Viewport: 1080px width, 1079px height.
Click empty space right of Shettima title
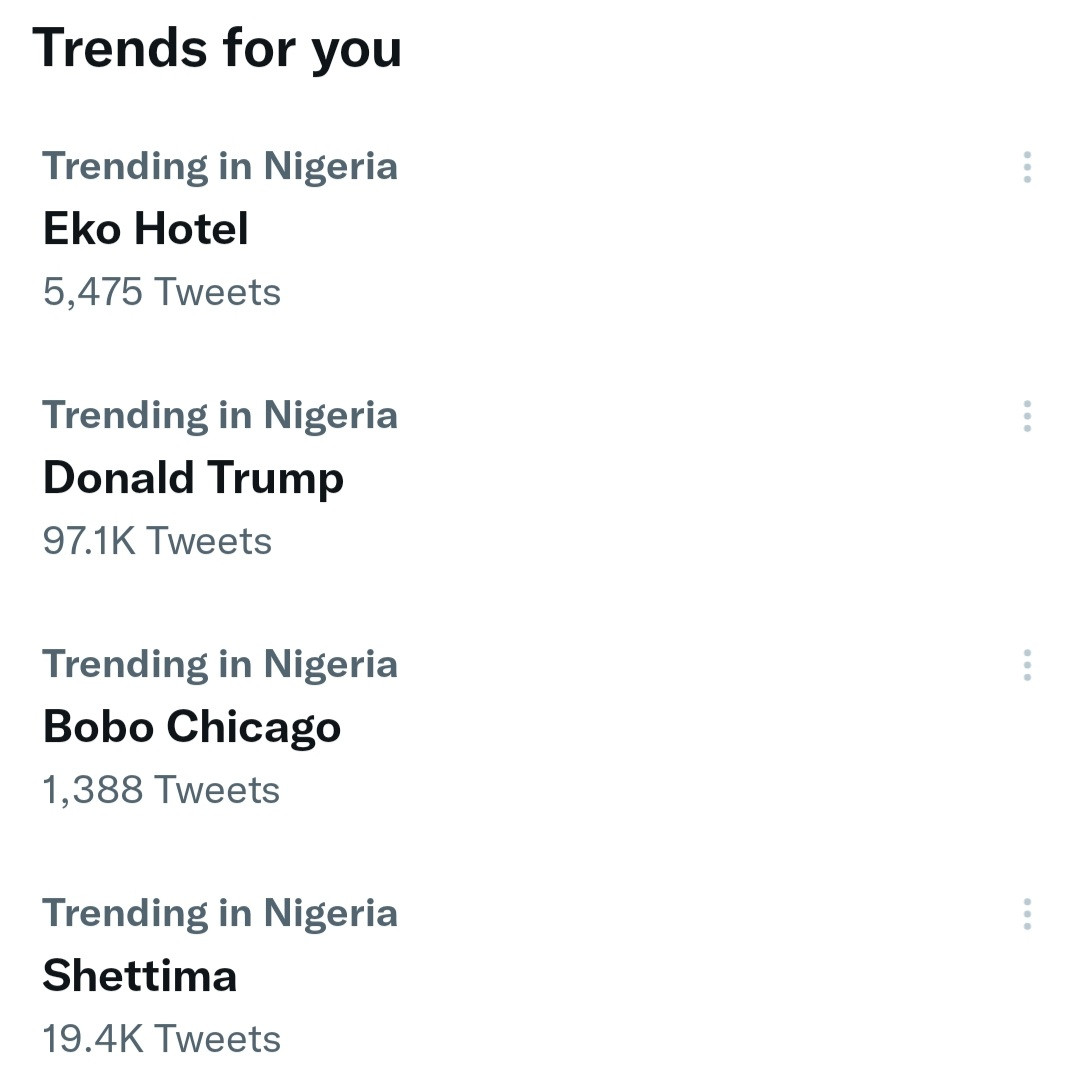click(x=620, y=976)
